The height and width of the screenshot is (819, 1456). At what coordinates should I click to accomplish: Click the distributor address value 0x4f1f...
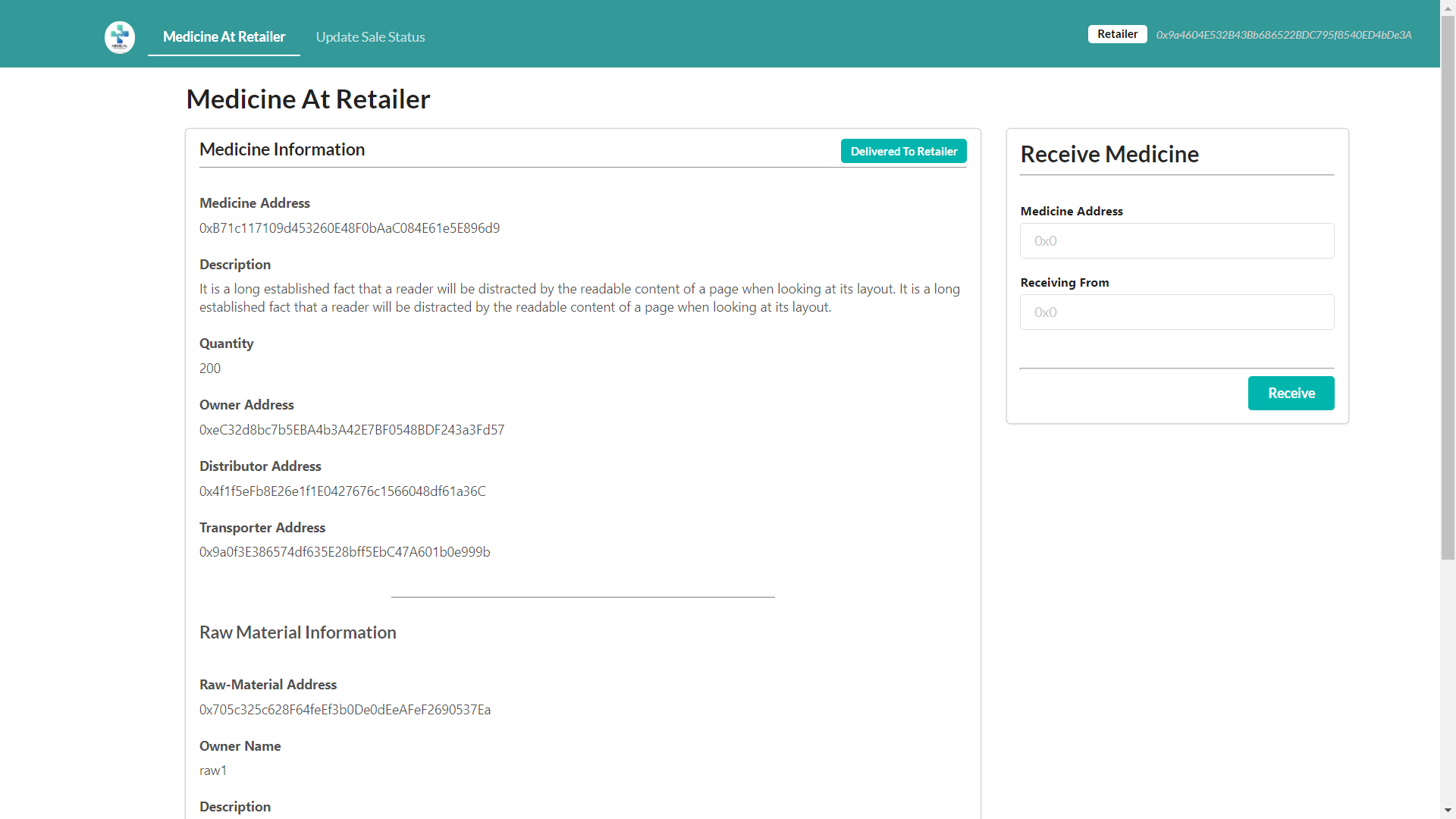(342, 491)
